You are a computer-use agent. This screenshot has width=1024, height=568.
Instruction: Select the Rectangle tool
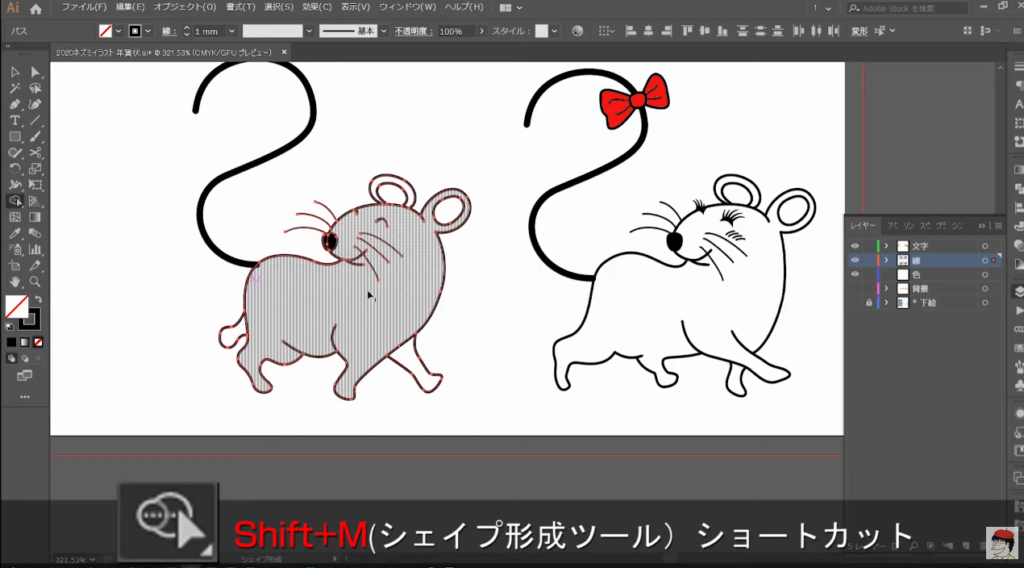pyautogui.click(x=14, y=136)
